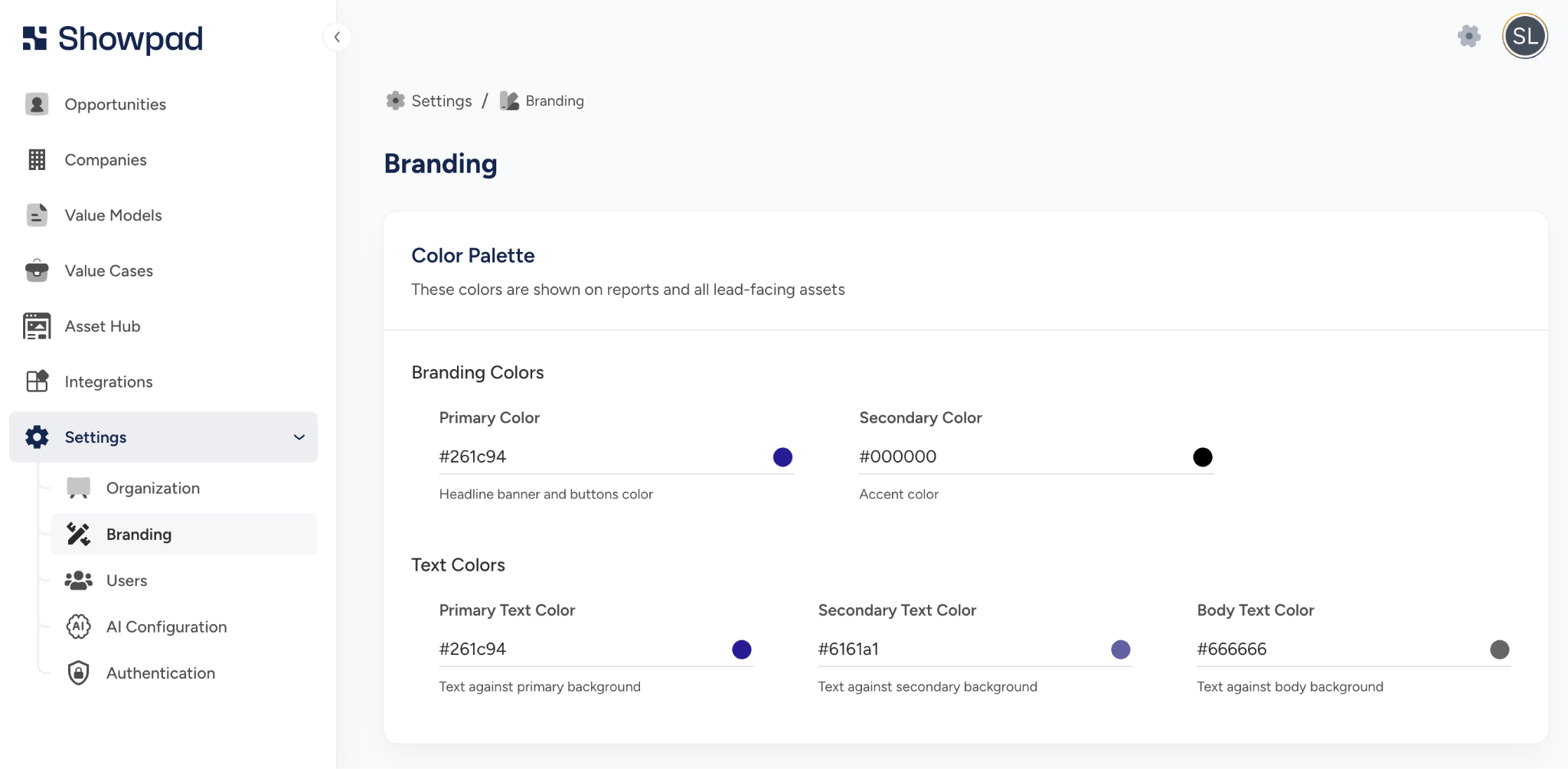Click the Settings breadcrumb link
Viewport: 1568px width, 769px height.
[442, 100]
